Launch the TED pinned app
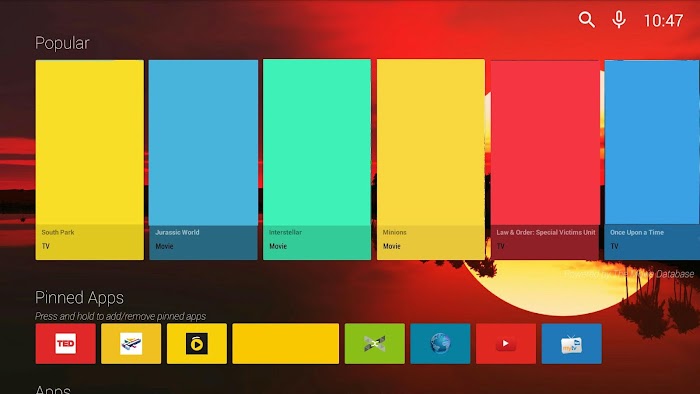700x394 pixels. [x=66, y=344]
